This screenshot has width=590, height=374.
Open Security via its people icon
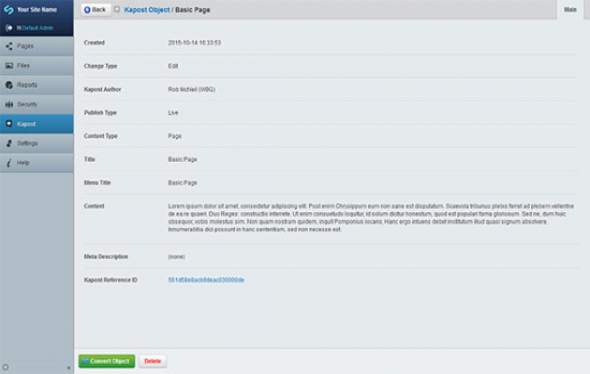tap(9, 105)
